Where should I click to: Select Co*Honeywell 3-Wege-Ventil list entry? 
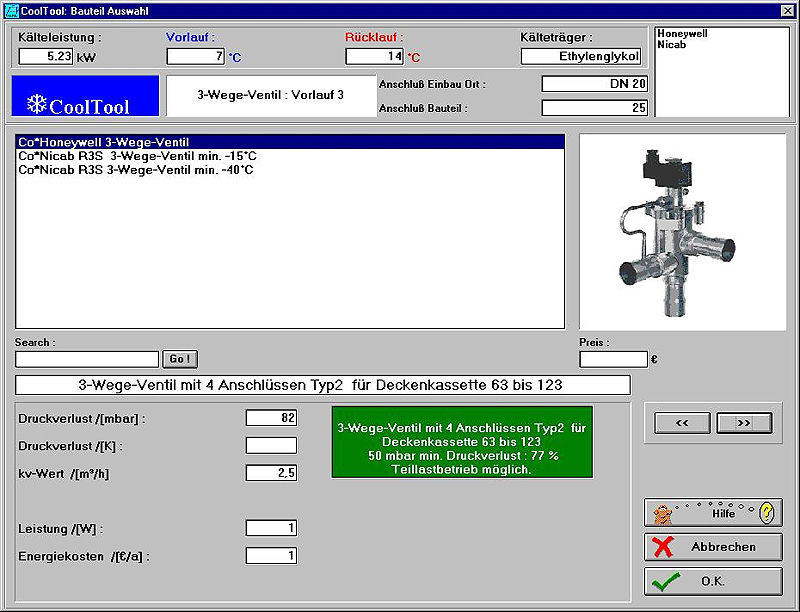(104, 143)
